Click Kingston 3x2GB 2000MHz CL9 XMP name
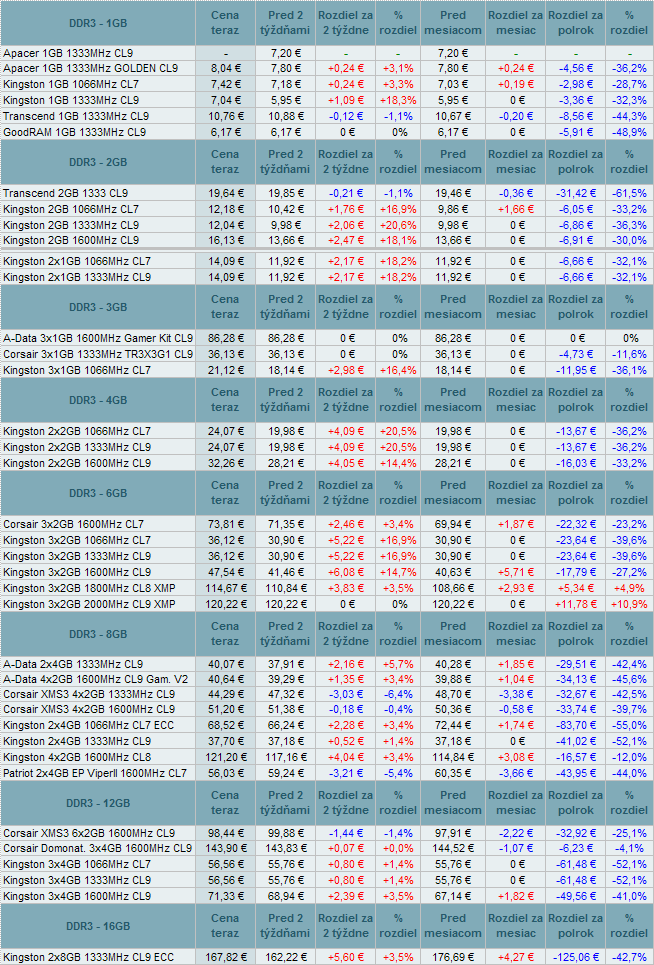 point(89,604)
